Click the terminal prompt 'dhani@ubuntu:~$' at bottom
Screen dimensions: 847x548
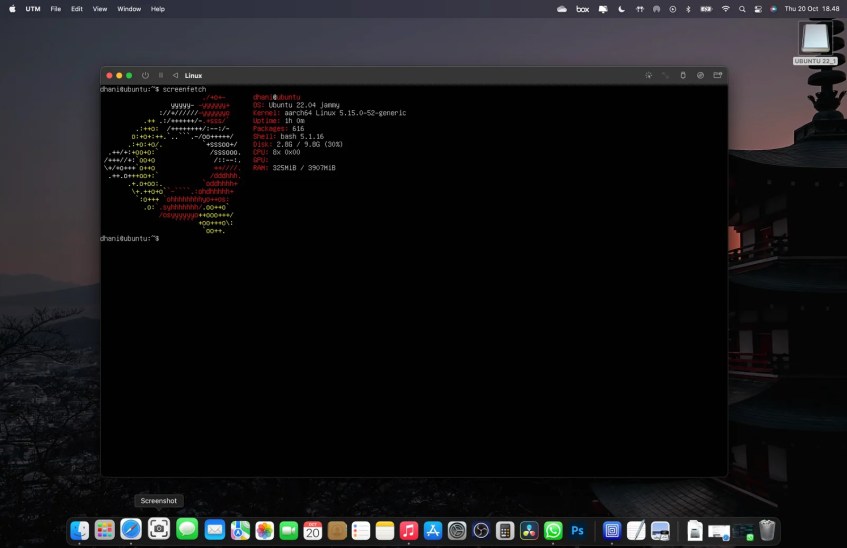[x=130, y=238]
